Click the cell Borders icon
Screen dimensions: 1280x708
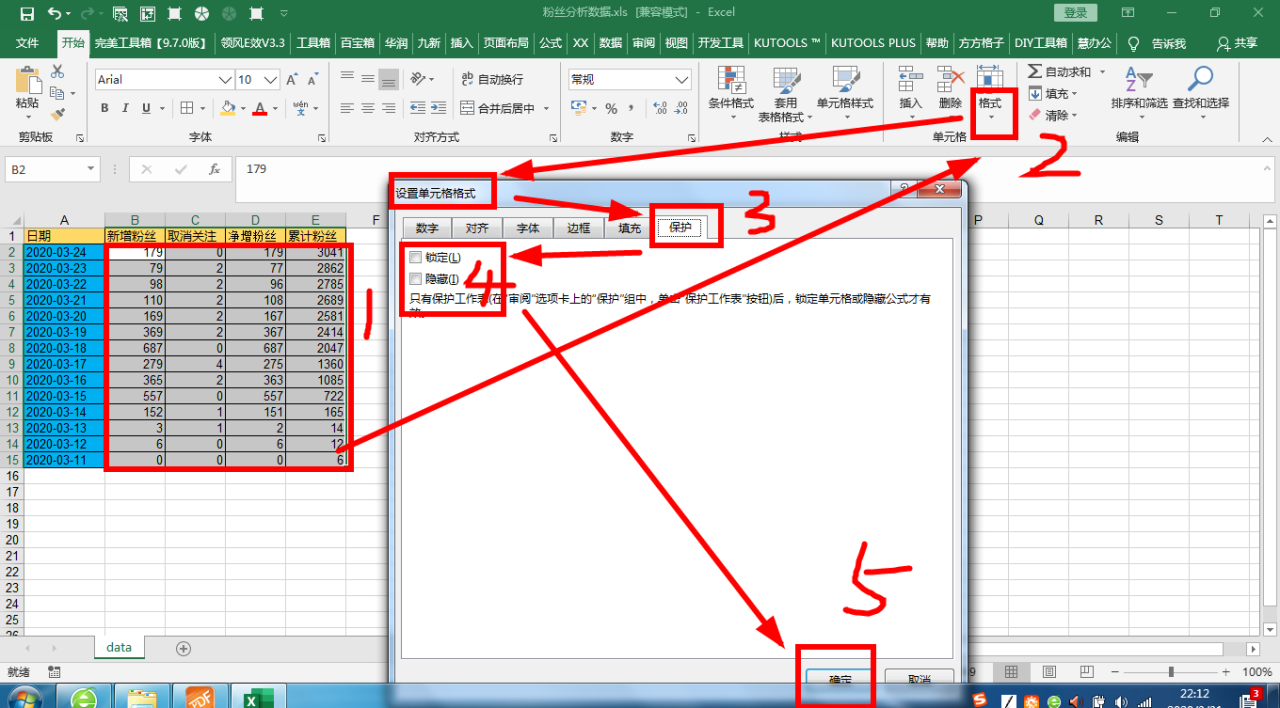pos(188,108)
